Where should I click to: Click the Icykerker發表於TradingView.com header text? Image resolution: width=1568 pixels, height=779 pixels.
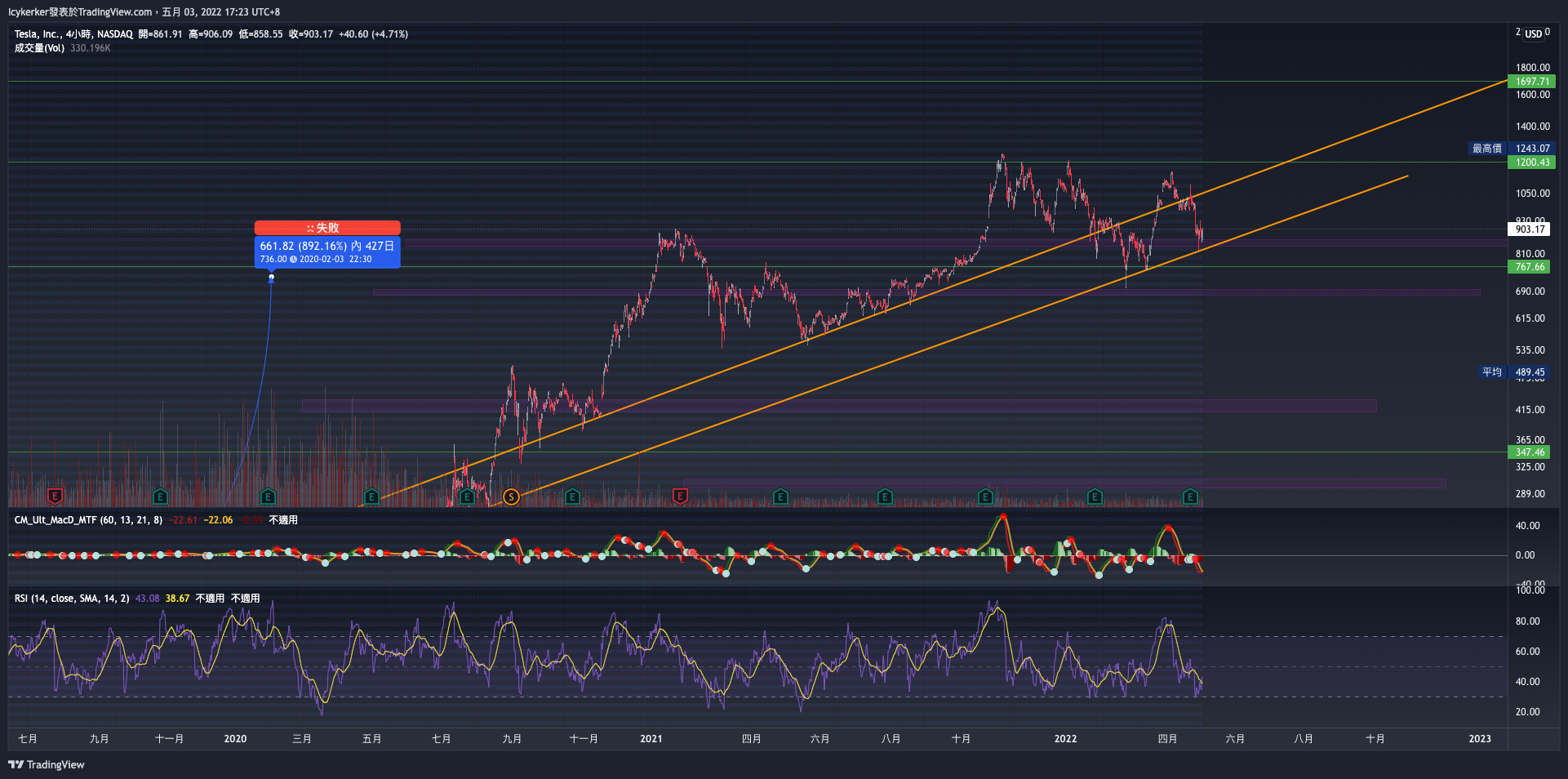[80, 12]
